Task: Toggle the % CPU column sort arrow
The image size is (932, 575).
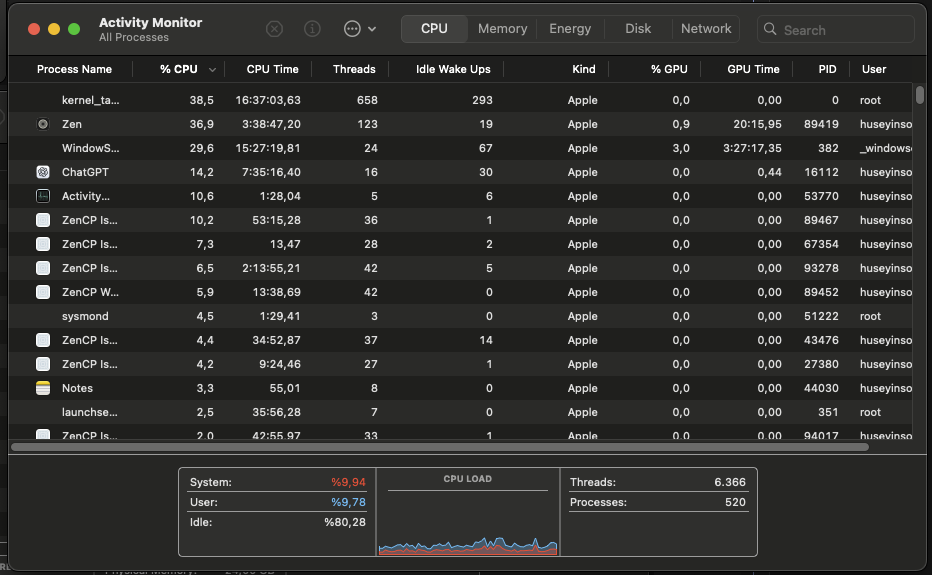Action: pyautogui.click(x=212, y=70)
